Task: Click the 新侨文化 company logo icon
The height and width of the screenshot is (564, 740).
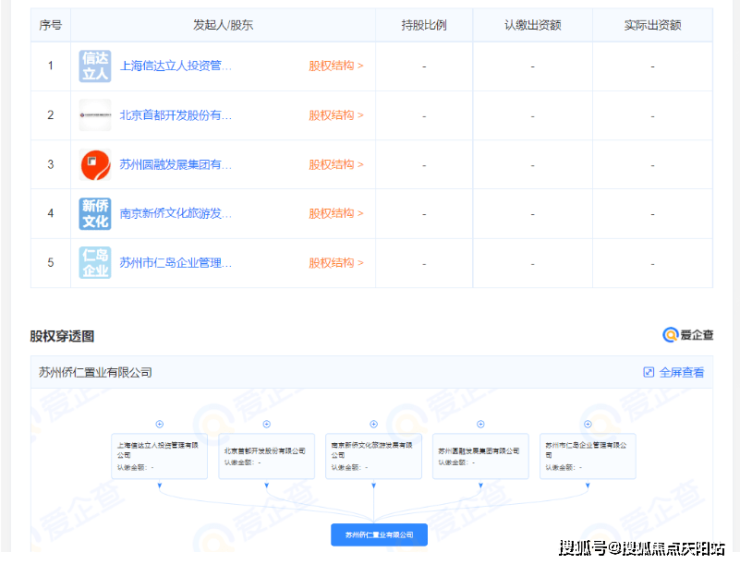Action: (95, 214)
